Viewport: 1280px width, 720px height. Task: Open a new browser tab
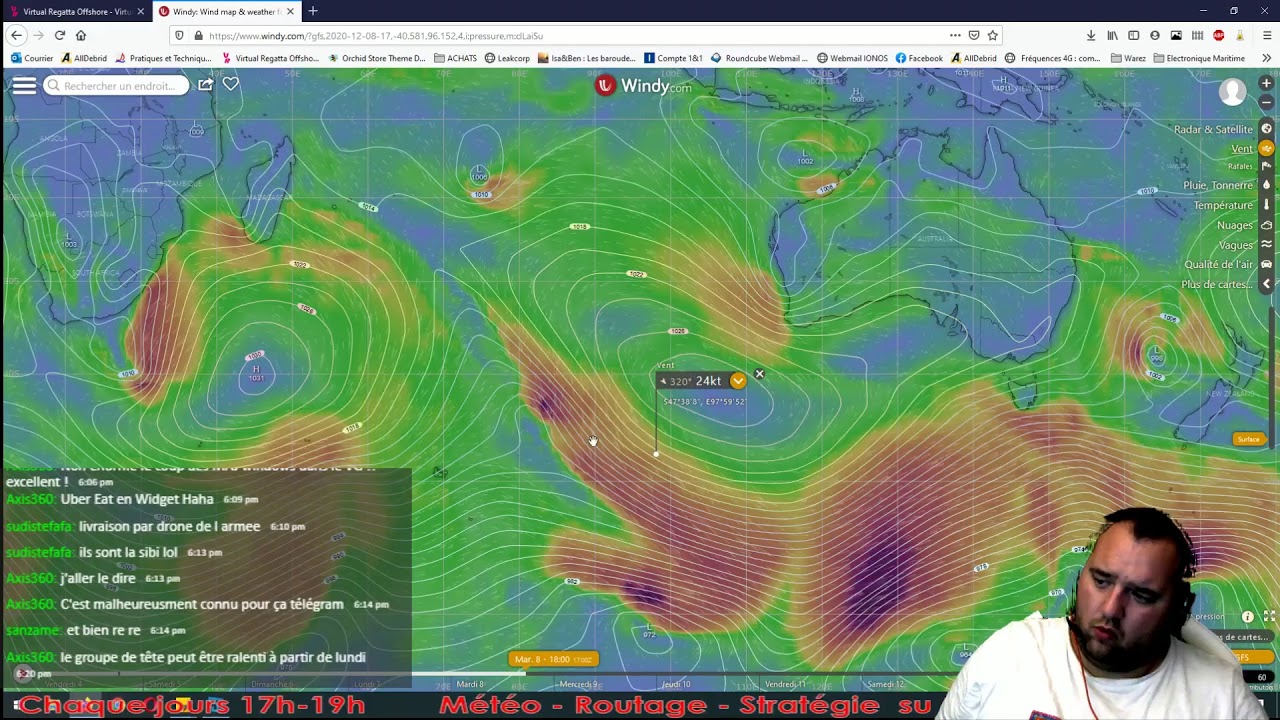[313, 11]
